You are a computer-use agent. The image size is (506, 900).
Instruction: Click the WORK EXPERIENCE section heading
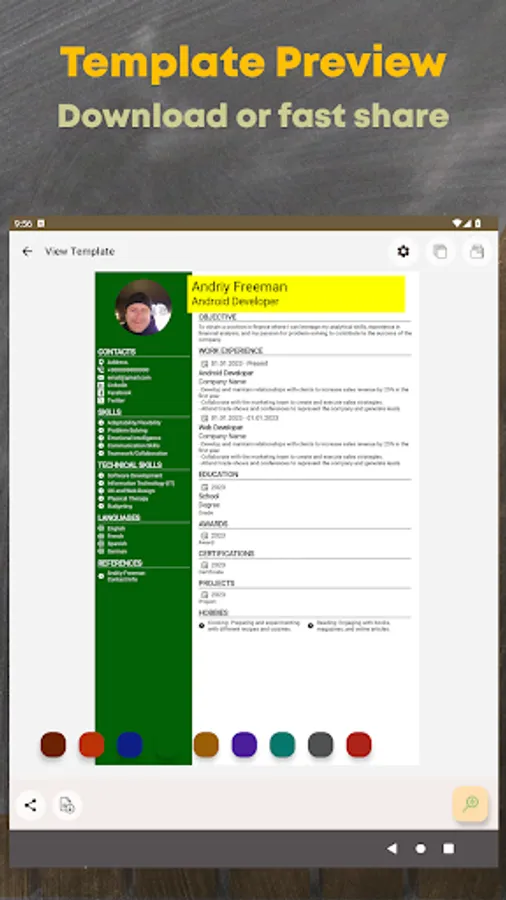point(231,351)
